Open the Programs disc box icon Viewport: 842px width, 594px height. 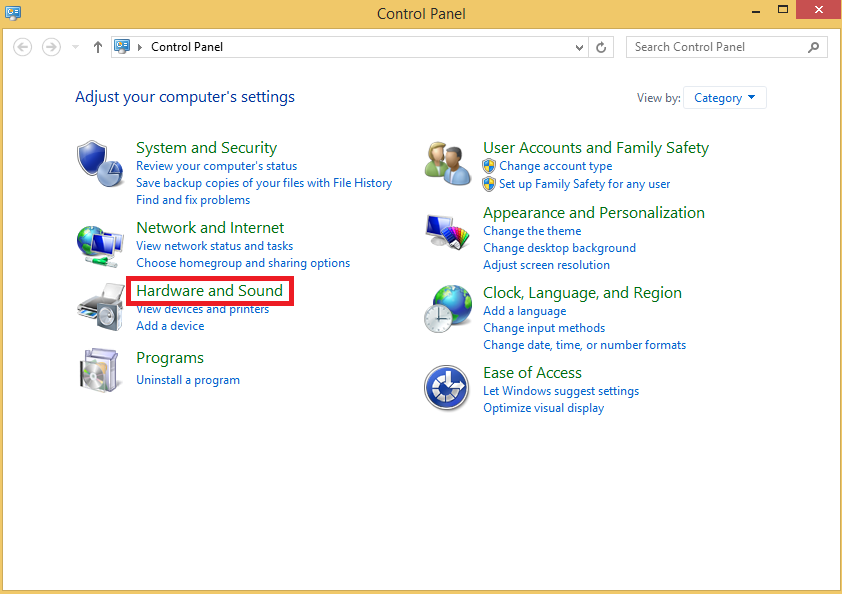(x=99, y=370)
